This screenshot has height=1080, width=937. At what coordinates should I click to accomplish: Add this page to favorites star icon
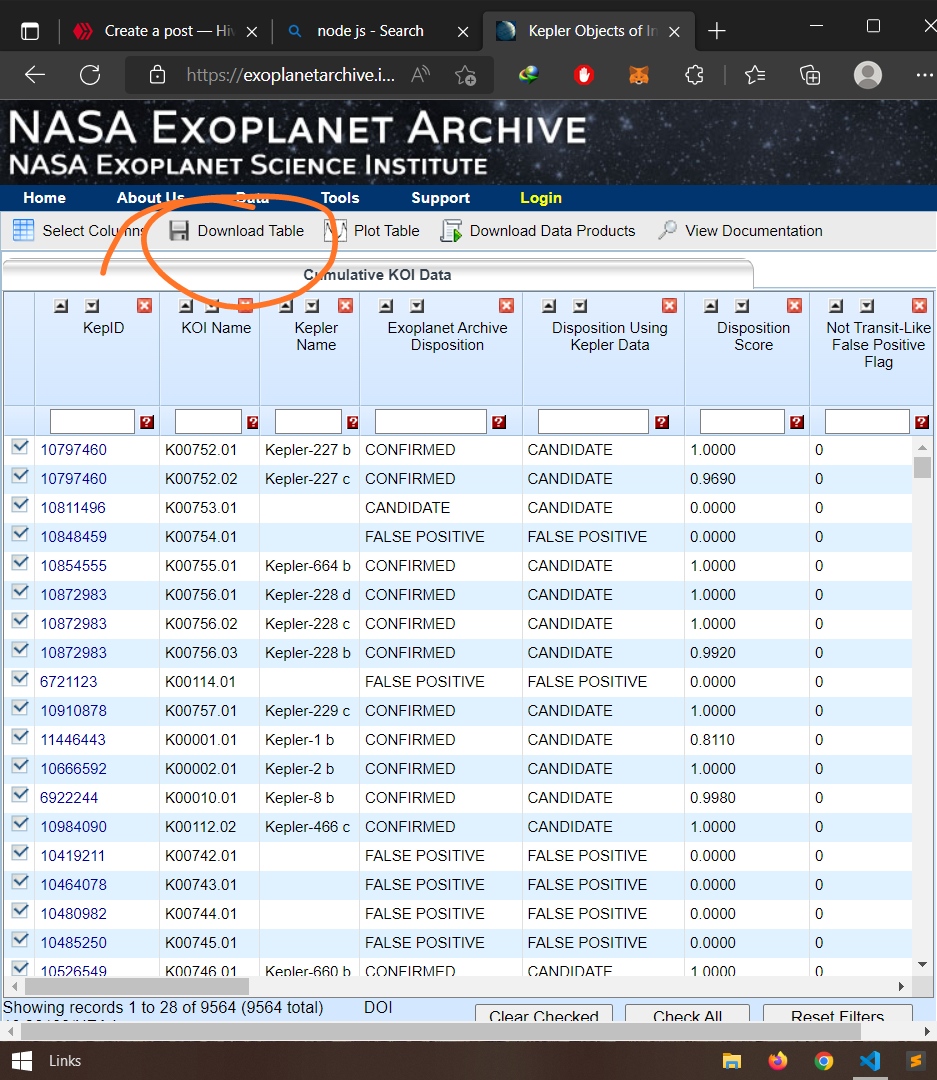466,74
